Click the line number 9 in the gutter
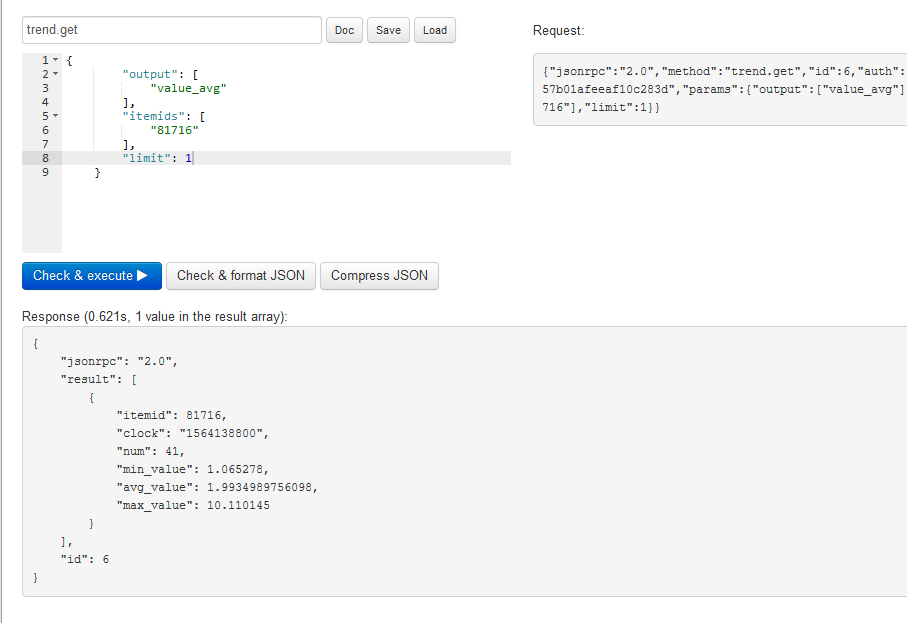 pyautogui.click(x=44, y=172)
